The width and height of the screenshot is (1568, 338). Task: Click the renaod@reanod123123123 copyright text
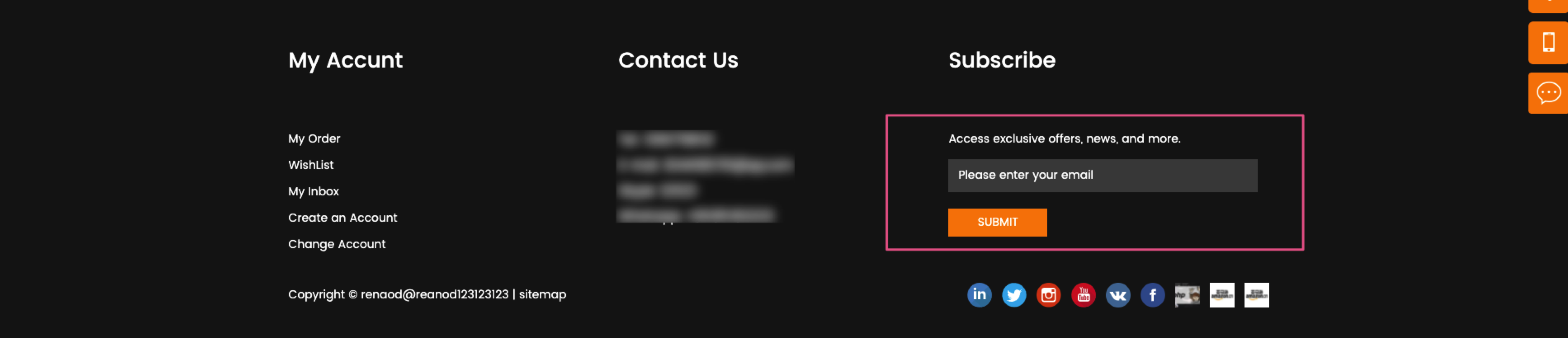434,294
